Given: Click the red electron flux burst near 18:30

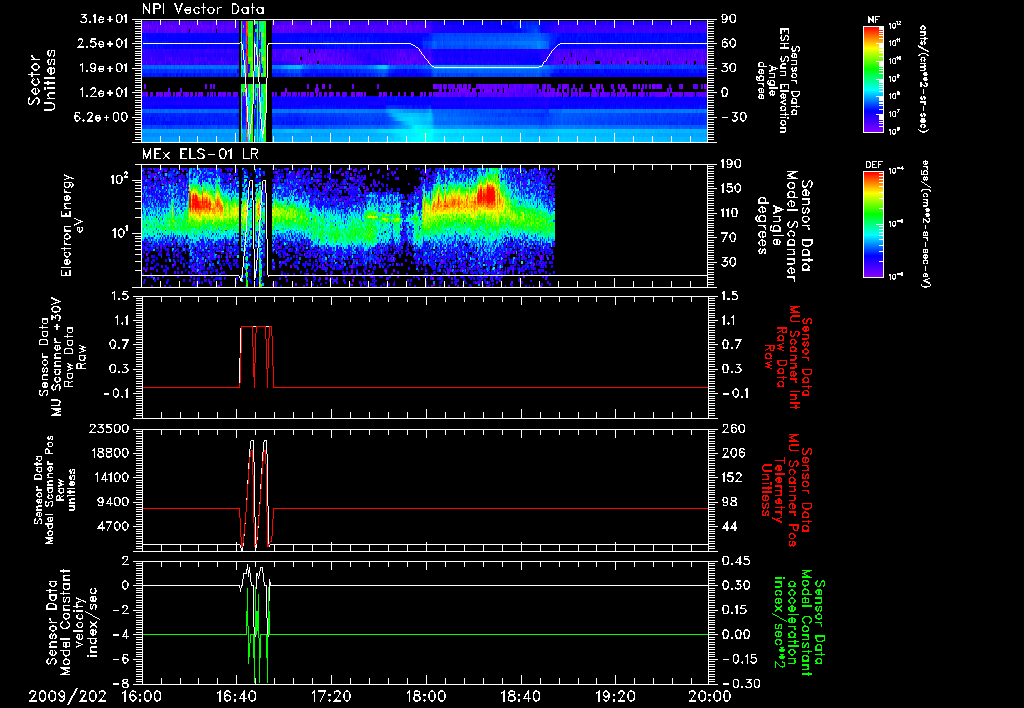Looking at the screenshot, I should point(487,195).
